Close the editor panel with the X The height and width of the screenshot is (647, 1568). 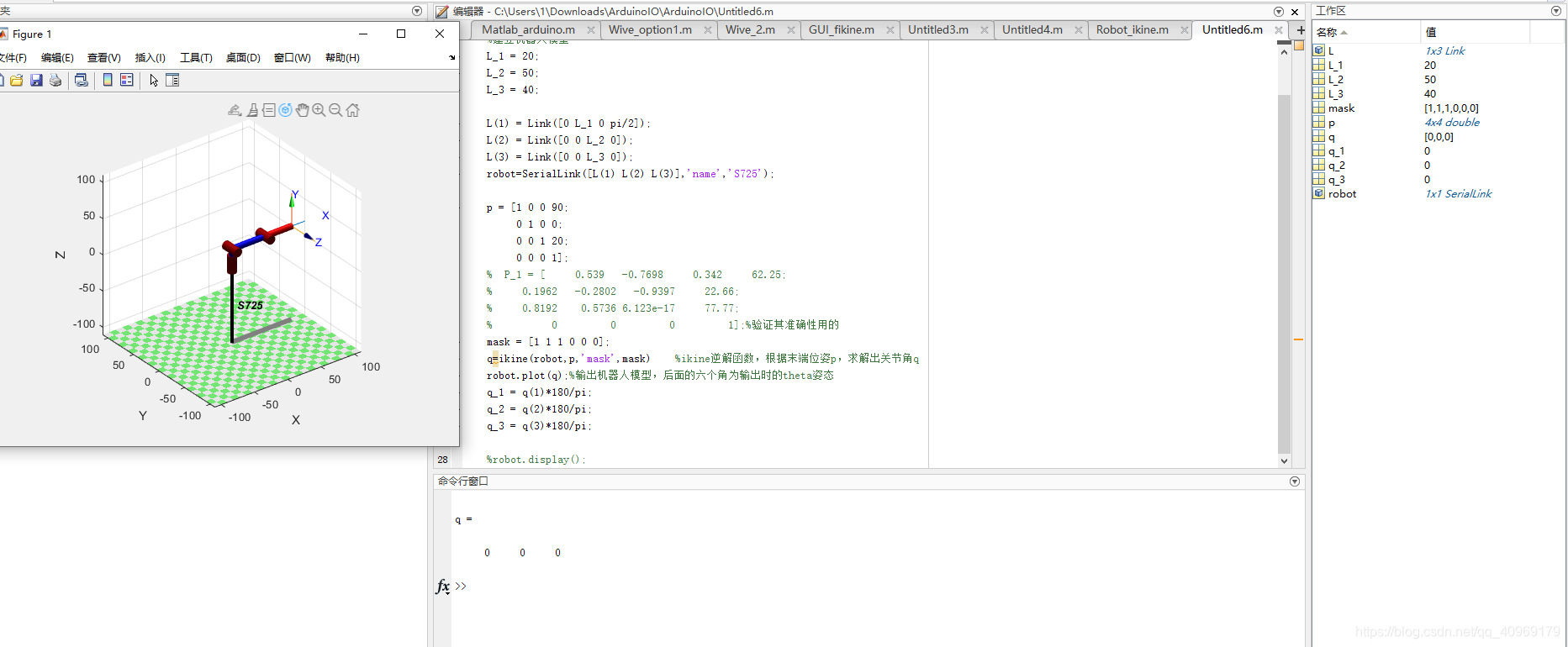point(1295,12)
